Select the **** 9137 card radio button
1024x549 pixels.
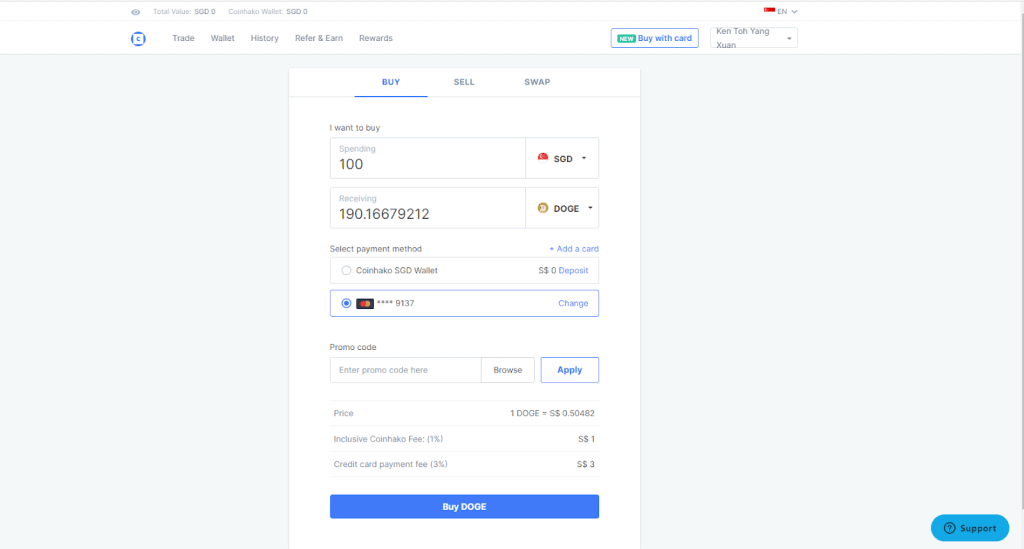tap(346, 304)
